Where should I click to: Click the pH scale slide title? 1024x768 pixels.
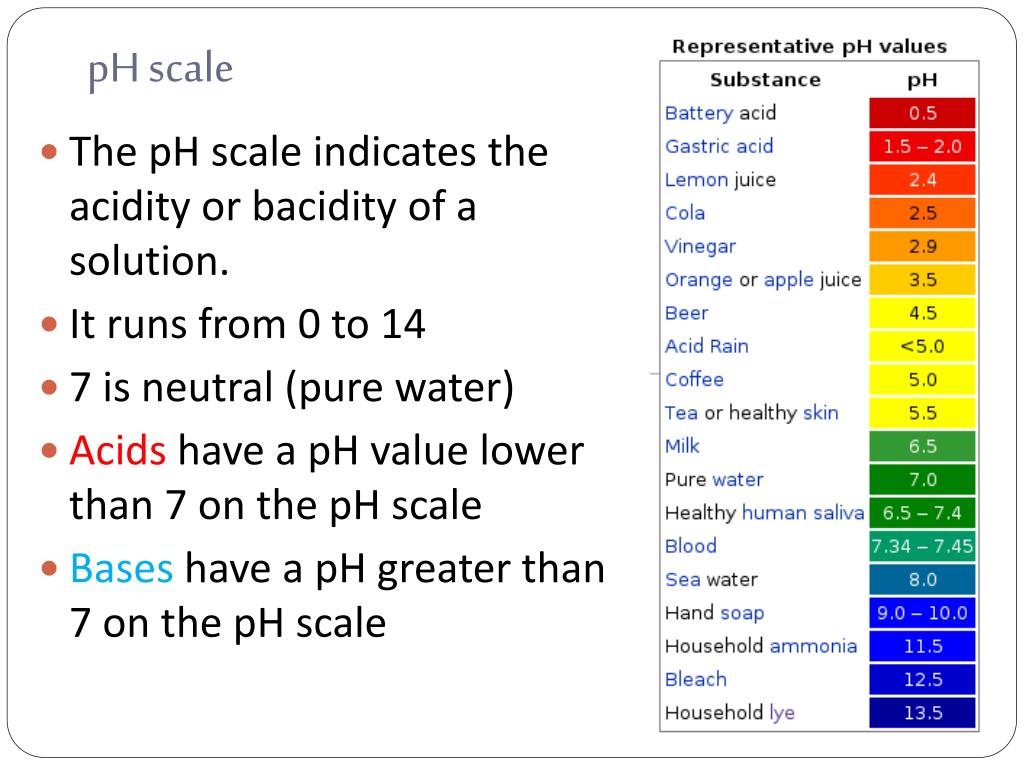point(161,69)
